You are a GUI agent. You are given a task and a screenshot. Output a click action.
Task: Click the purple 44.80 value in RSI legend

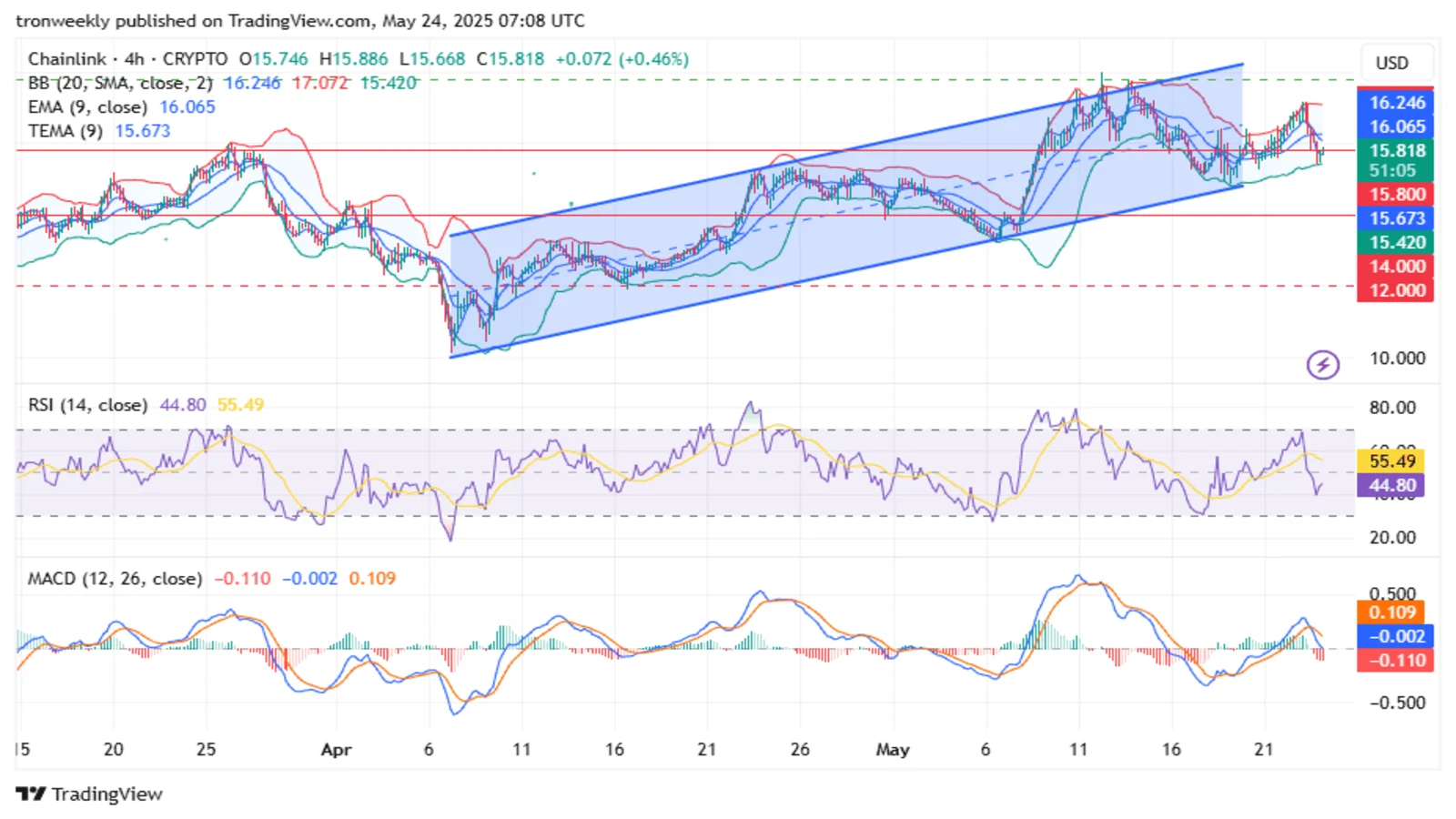point(183,404)
